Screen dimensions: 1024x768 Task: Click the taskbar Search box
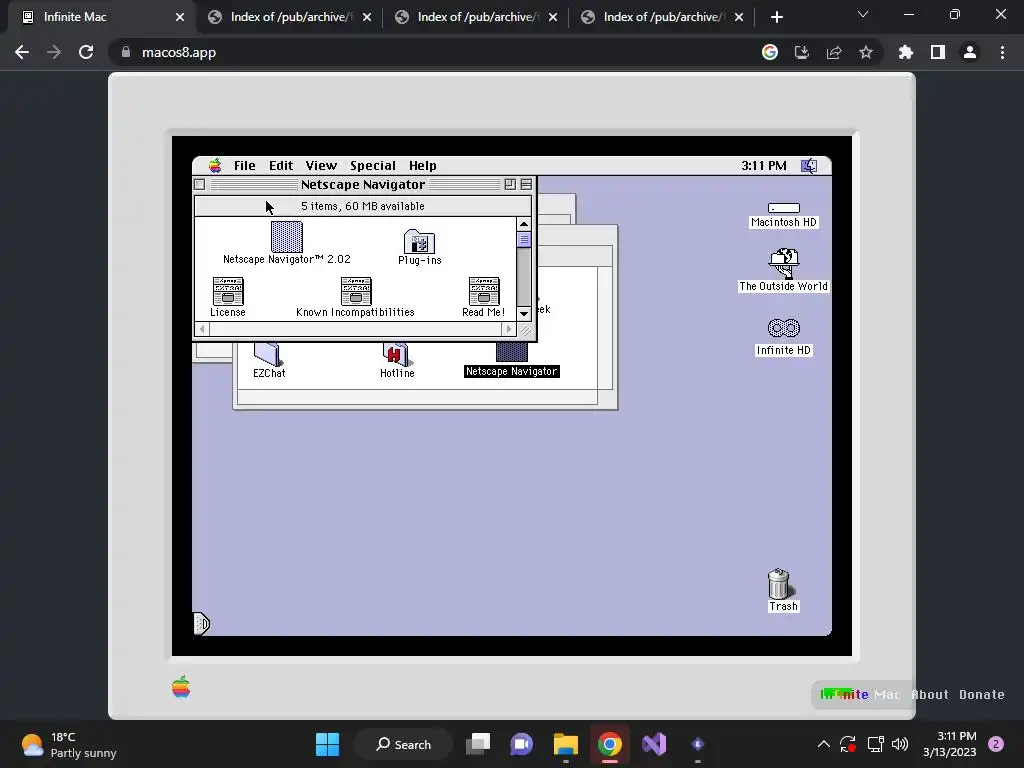[403, 744]
